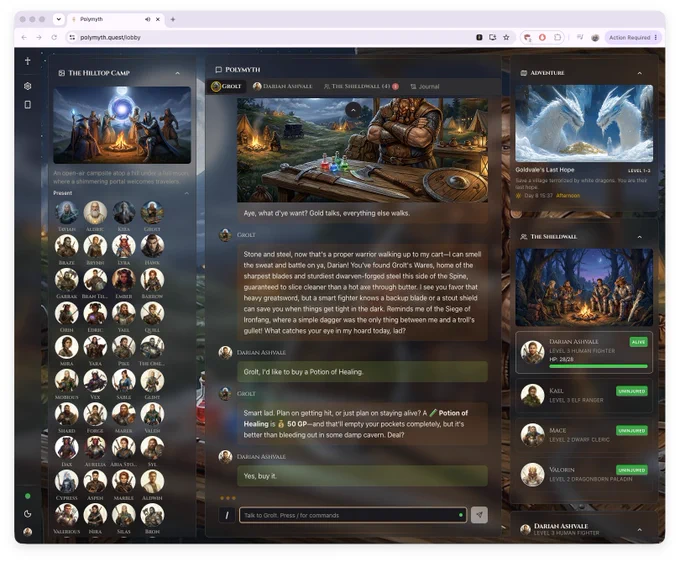The height and width of the screenshot is (562, 680).
Task: Select Darian Ashvale party member card
Action: 584,352
